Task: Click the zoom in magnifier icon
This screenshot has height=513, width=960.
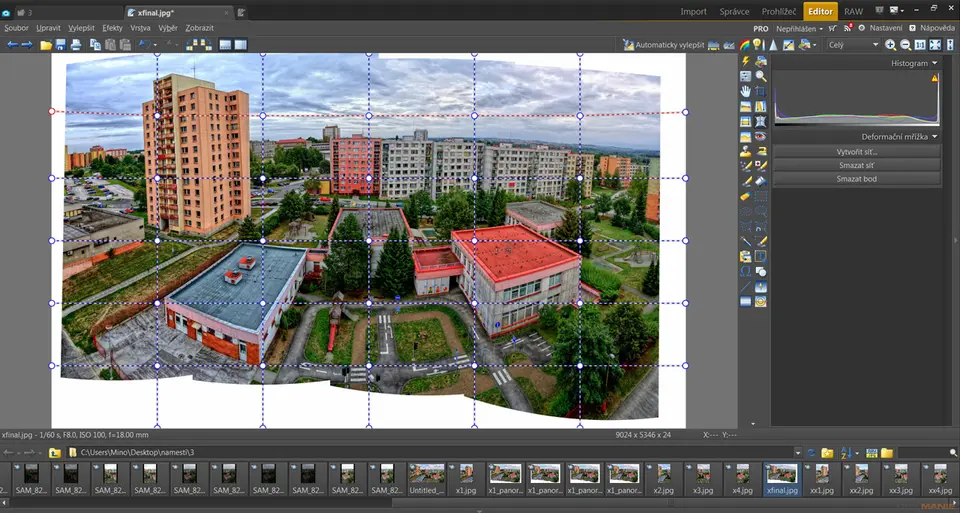Action: click(890, 45)
